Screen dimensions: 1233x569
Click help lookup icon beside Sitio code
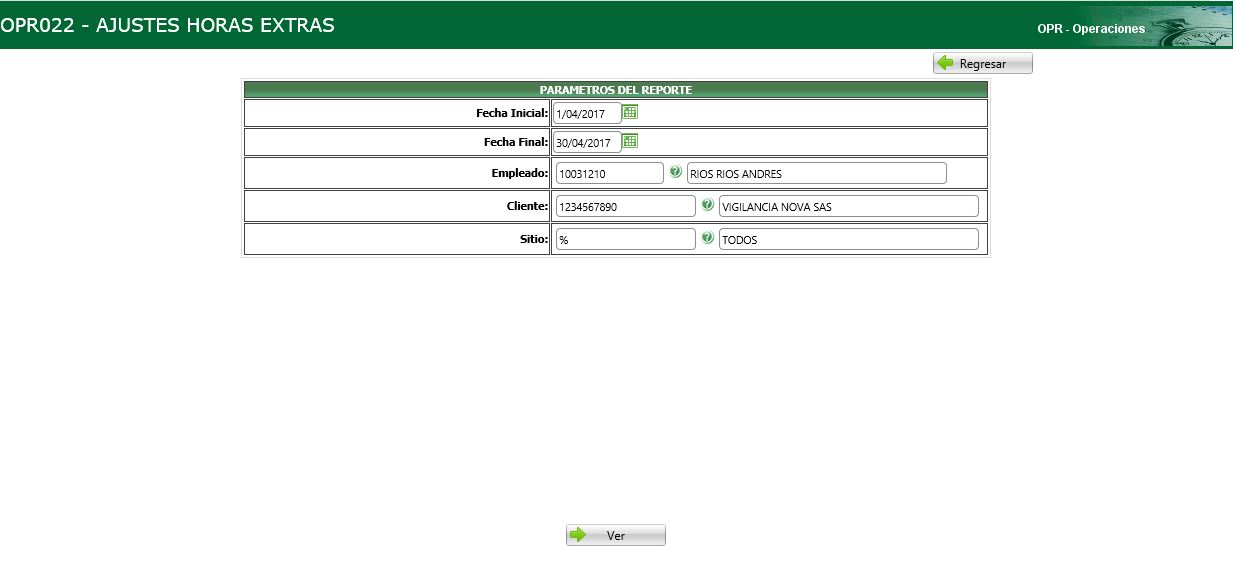click(707, 238)
